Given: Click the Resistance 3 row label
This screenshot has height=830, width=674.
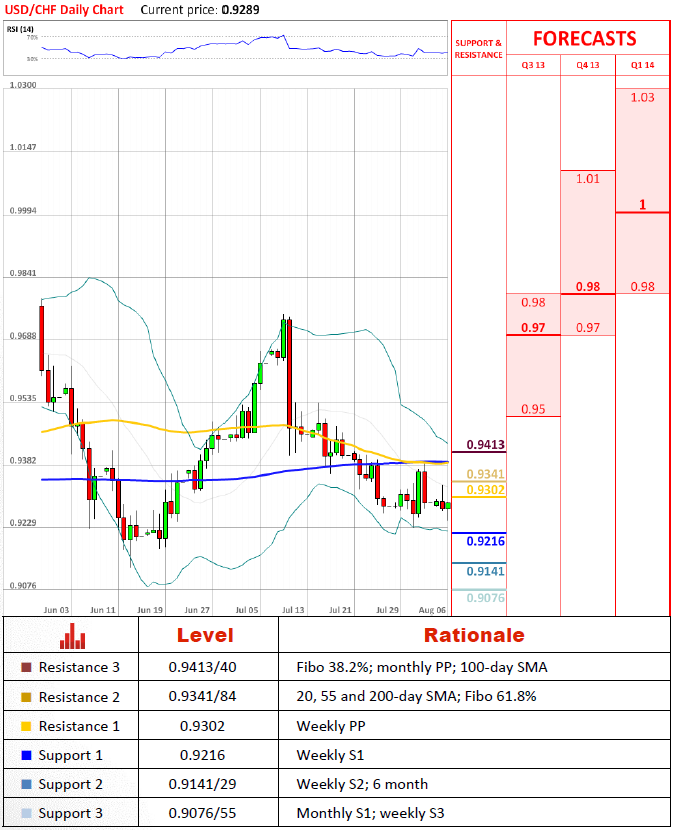Looking at the screenshot, I should point(79,667).
